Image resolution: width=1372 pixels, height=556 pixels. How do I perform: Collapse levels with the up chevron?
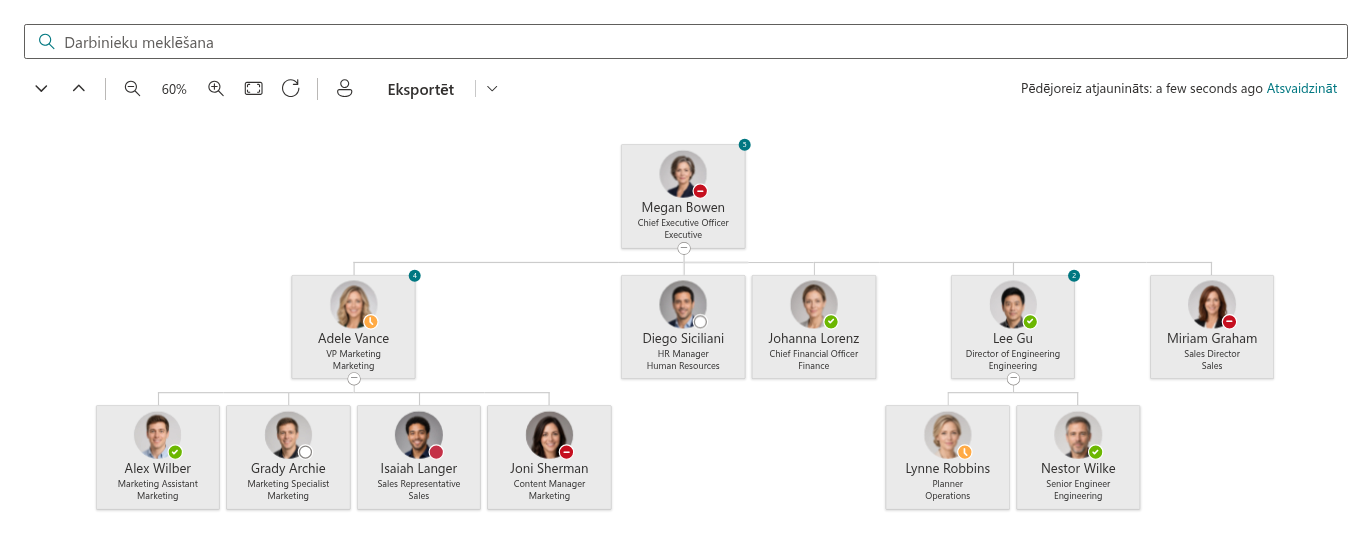click(79, 89)
